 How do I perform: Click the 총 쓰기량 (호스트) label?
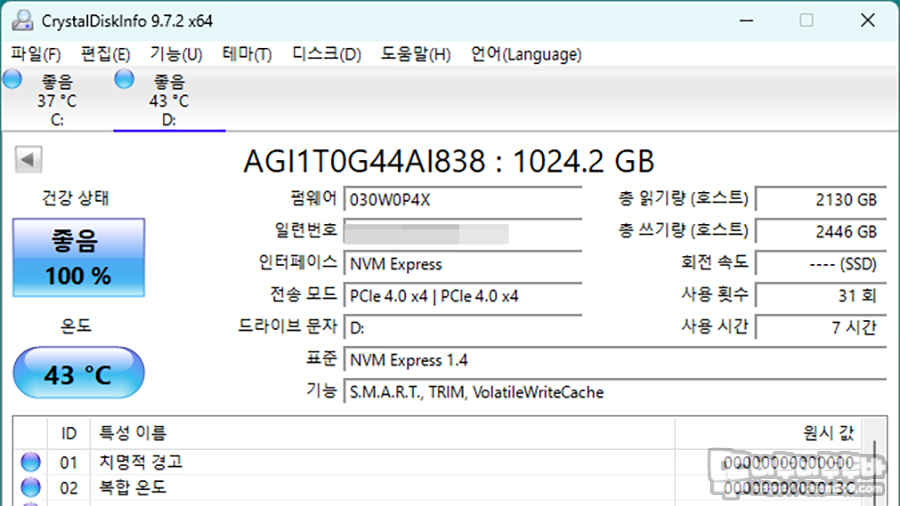pos(683,231)
